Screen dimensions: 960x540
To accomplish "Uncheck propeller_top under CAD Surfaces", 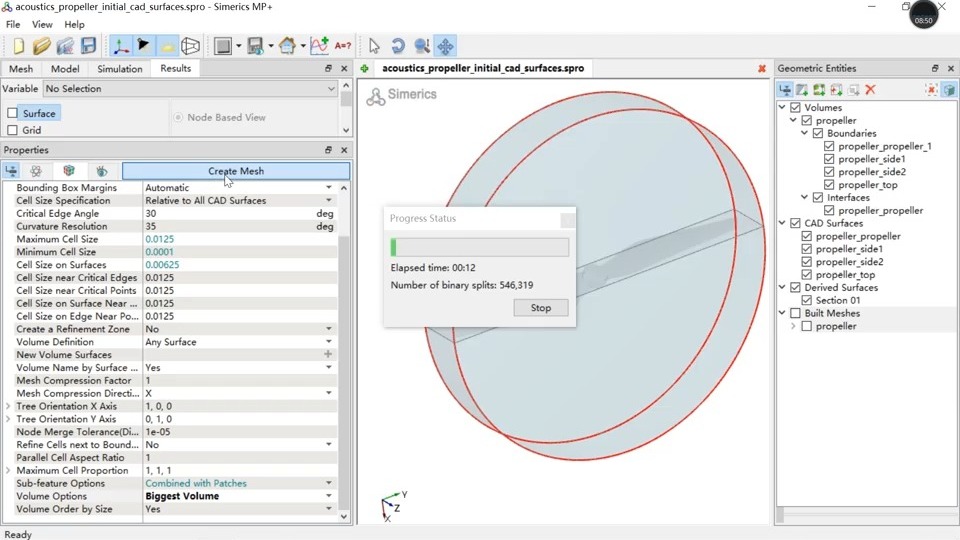I will pos(806,274).
